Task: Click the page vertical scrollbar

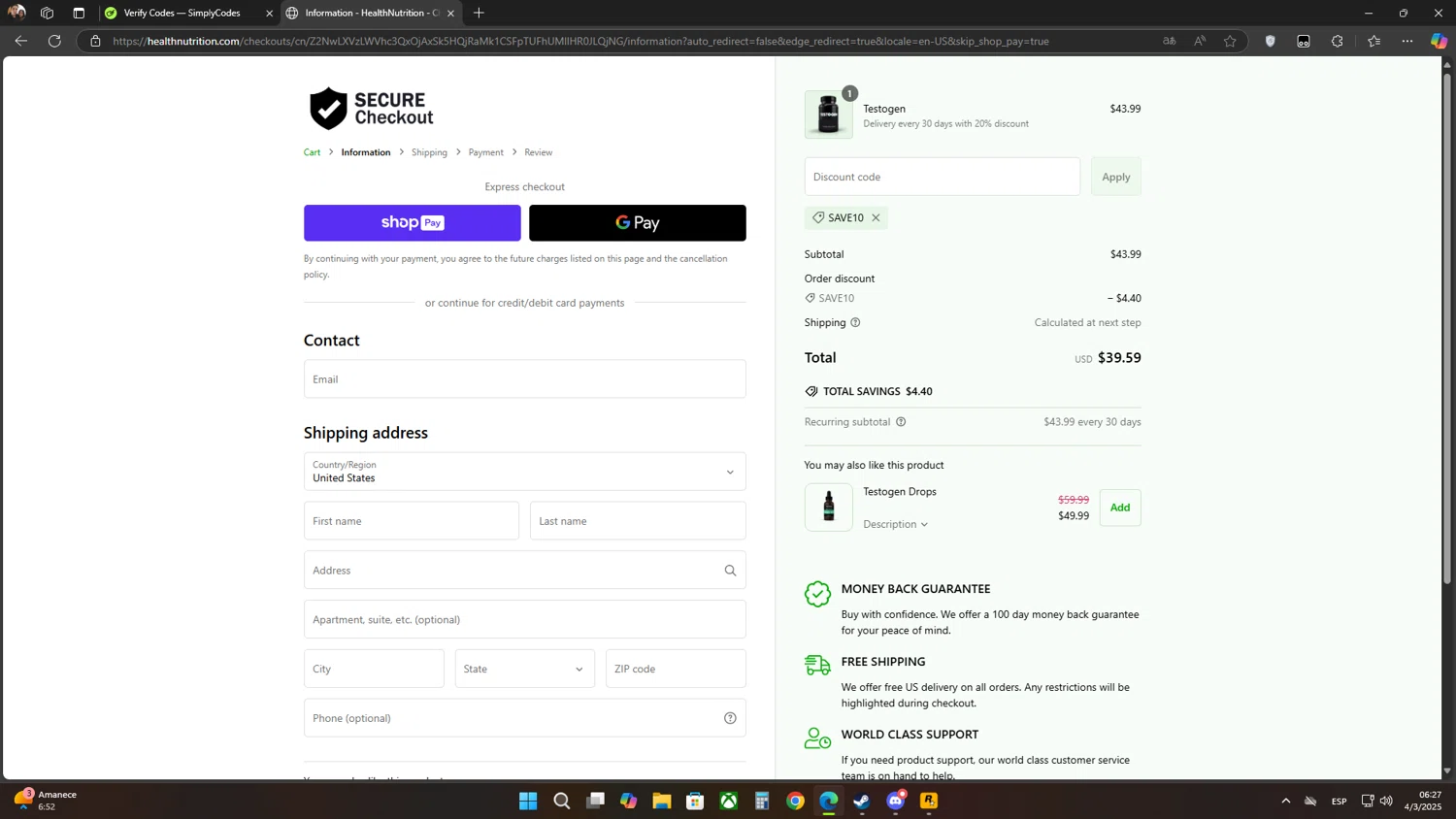Action: click(1447, 328)
